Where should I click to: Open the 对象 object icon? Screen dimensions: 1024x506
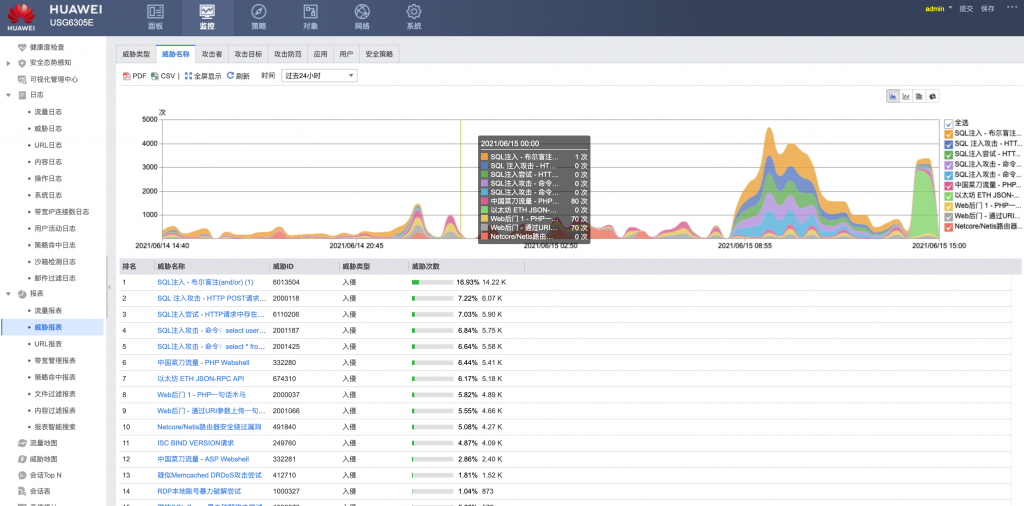tap(311, 11)
